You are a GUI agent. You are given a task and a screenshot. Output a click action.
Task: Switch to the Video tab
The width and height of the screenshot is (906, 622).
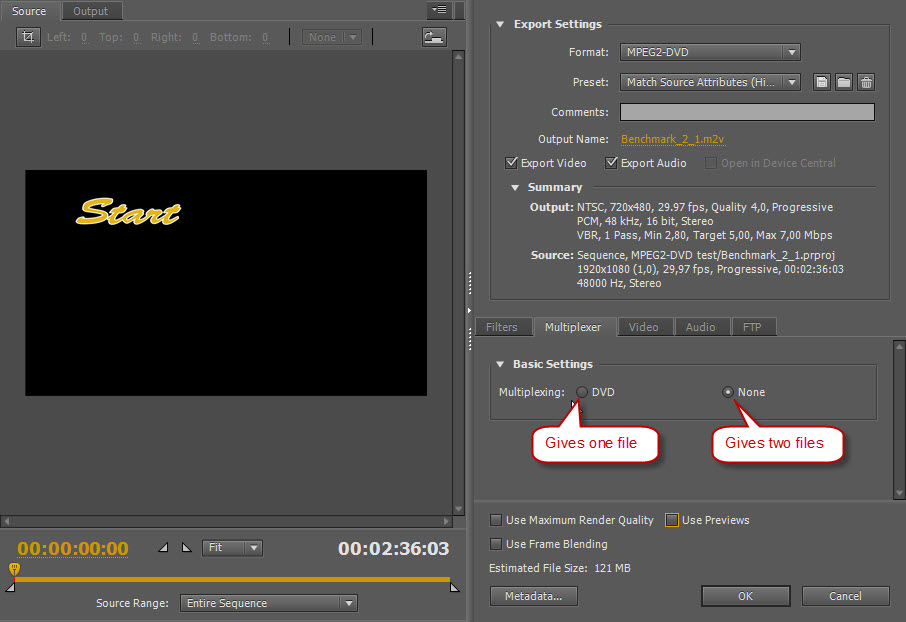click(643, 327)
